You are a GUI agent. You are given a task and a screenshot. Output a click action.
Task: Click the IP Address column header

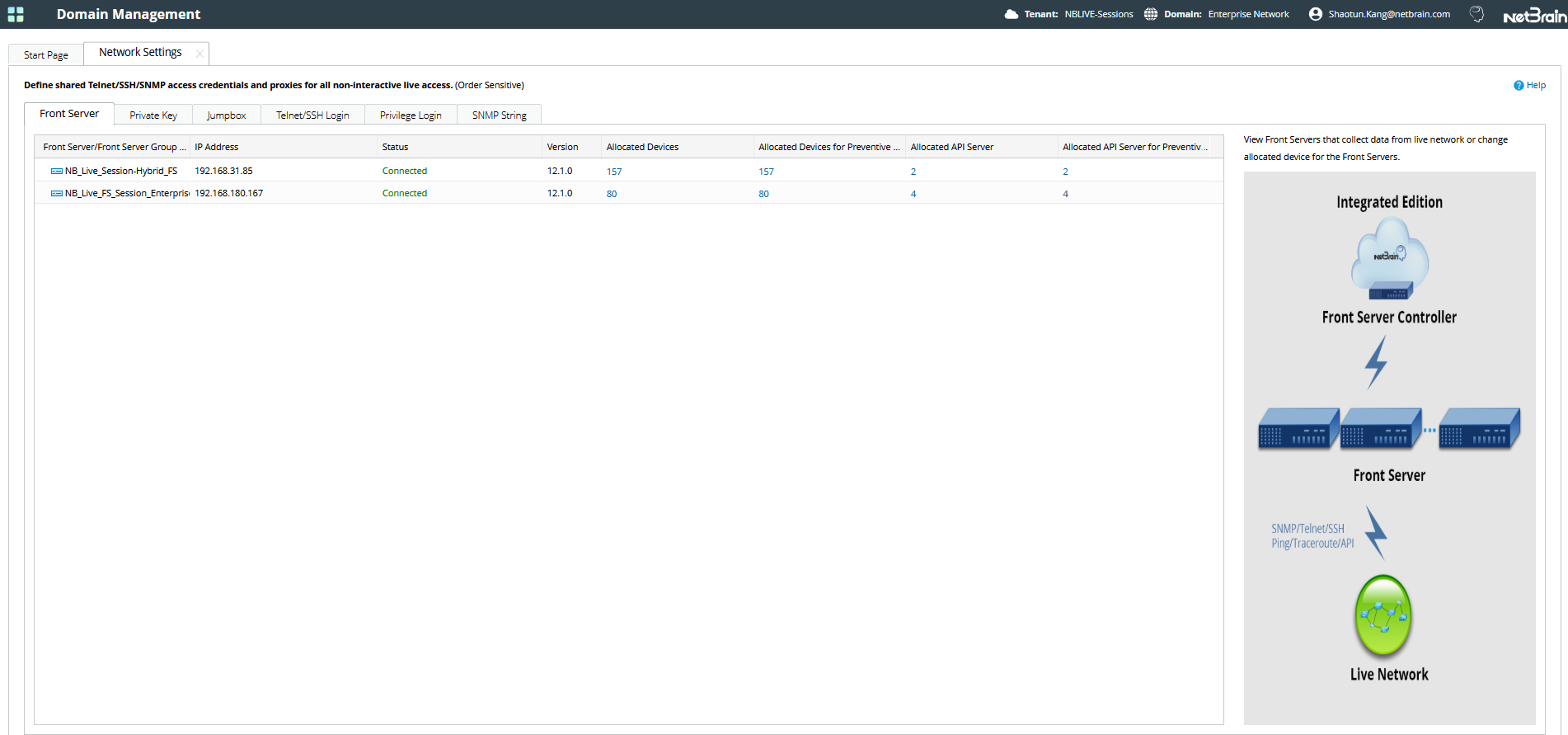click(x=217, y=147)
